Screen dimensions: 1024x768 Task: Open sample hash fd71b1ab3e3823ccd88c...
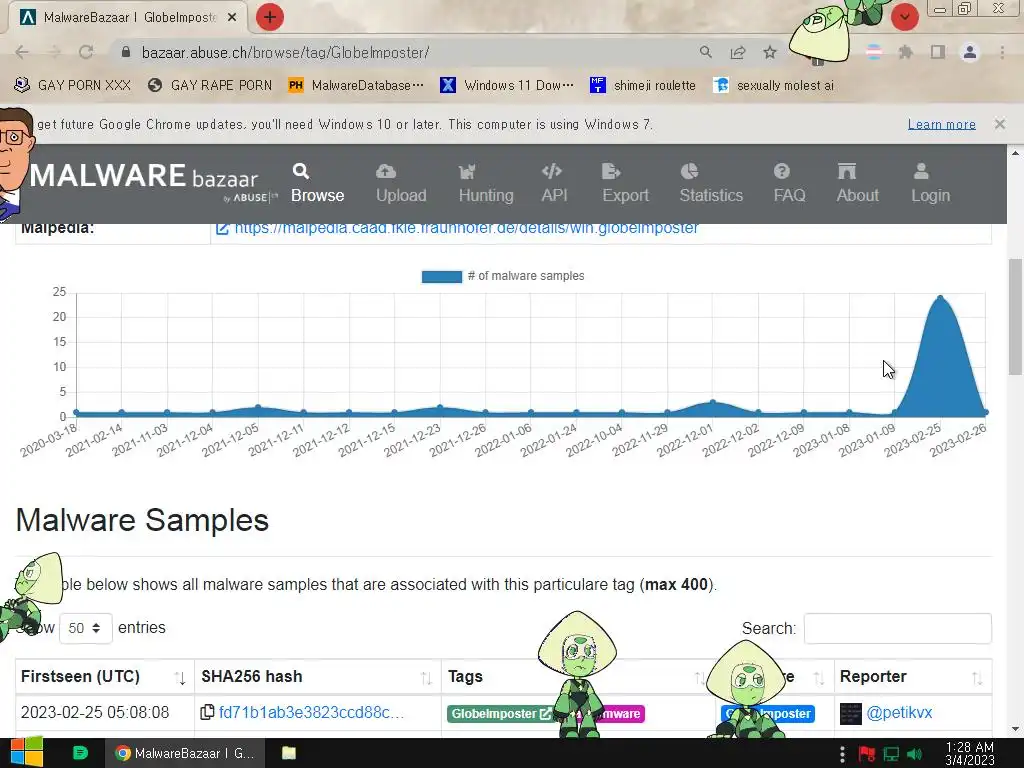click(x=312, y=712)
